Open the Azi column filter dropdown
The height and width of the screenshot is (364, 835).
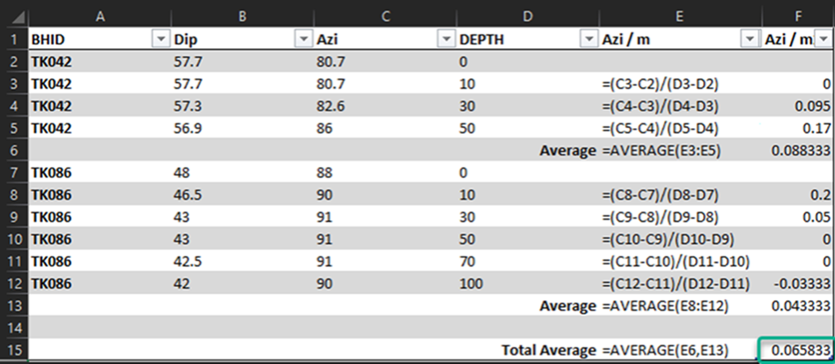click(445, 39)
